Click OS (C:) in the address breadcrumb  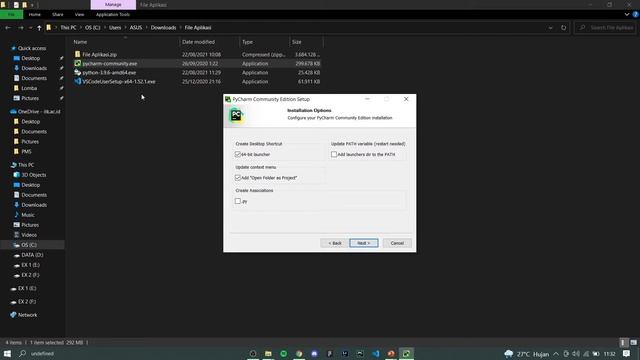click(x=93, y=28)
